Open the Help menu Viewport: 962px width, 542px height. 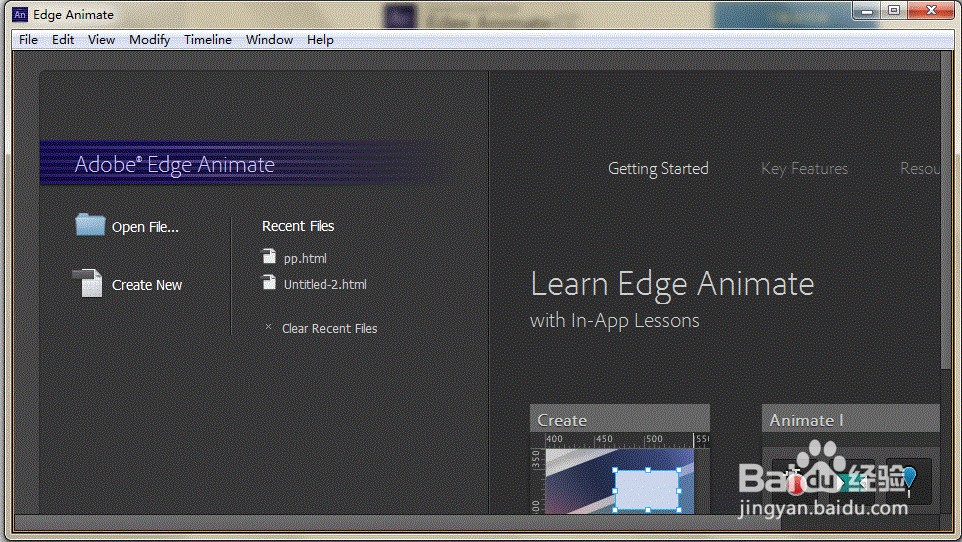(320, 40)
